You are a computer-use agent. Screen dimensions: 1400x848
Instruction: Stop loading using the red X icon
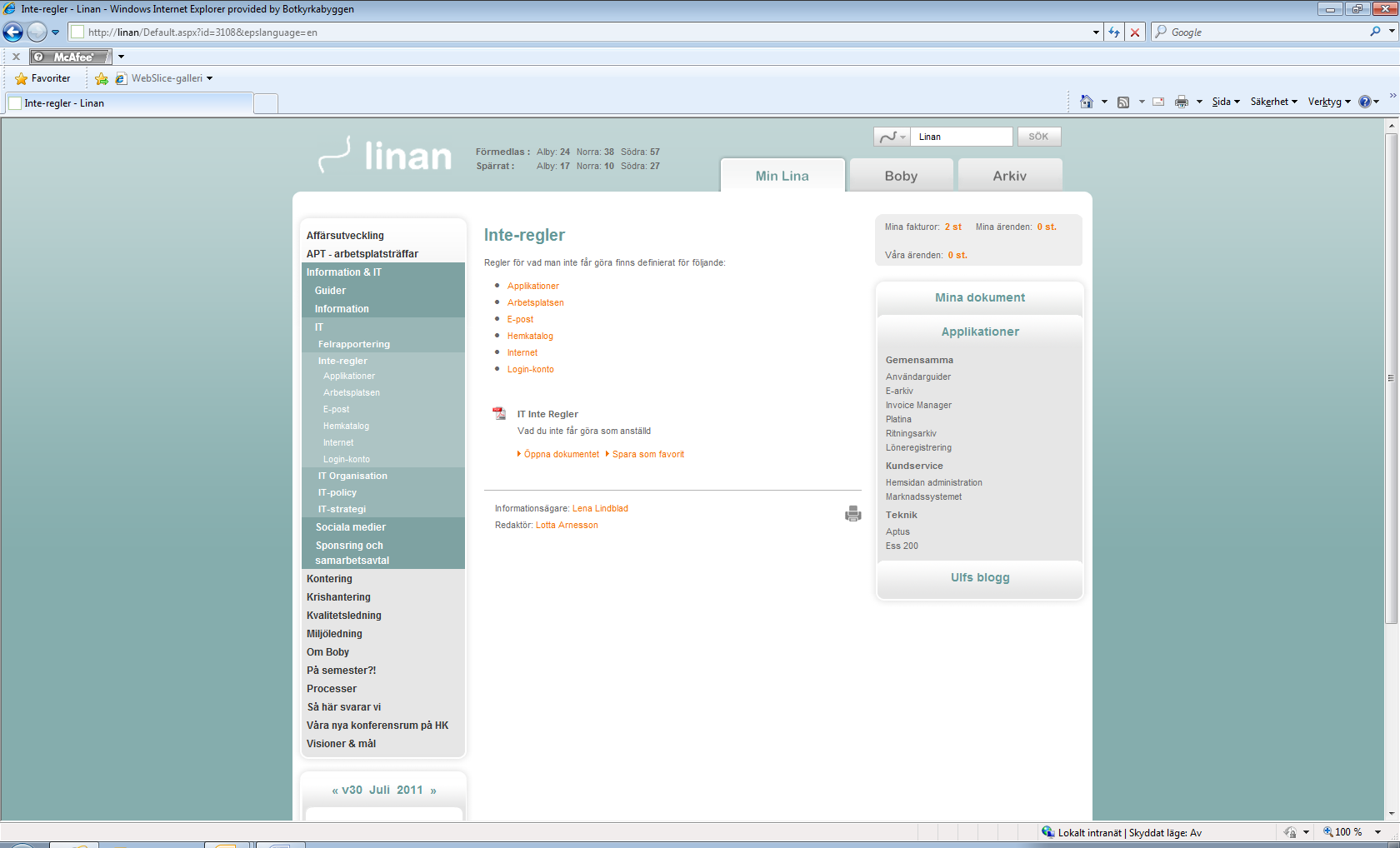[1134, 32]
